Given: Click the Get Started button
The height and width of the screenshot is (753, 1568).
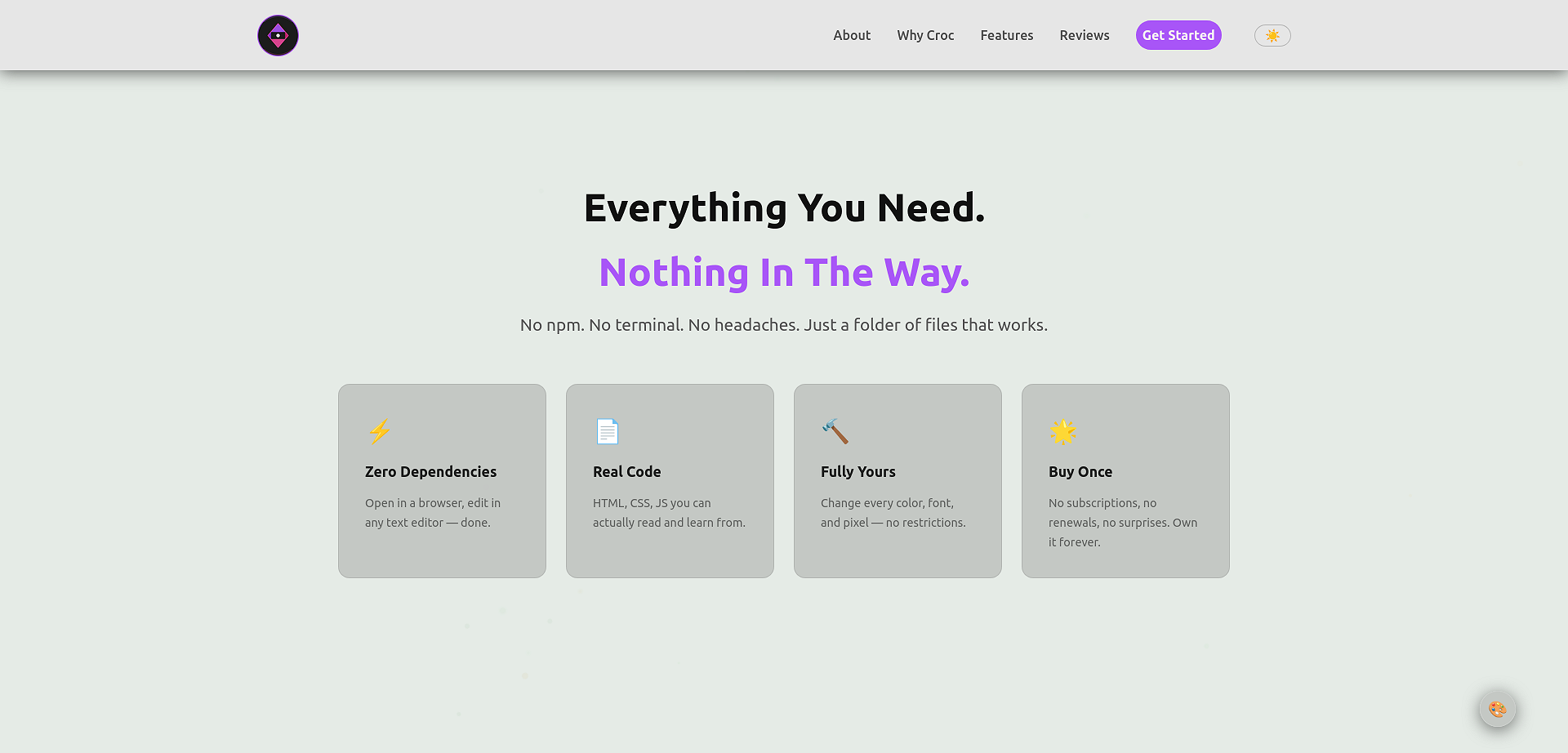Looking at the screenshot, I should tap(1178, 35).
